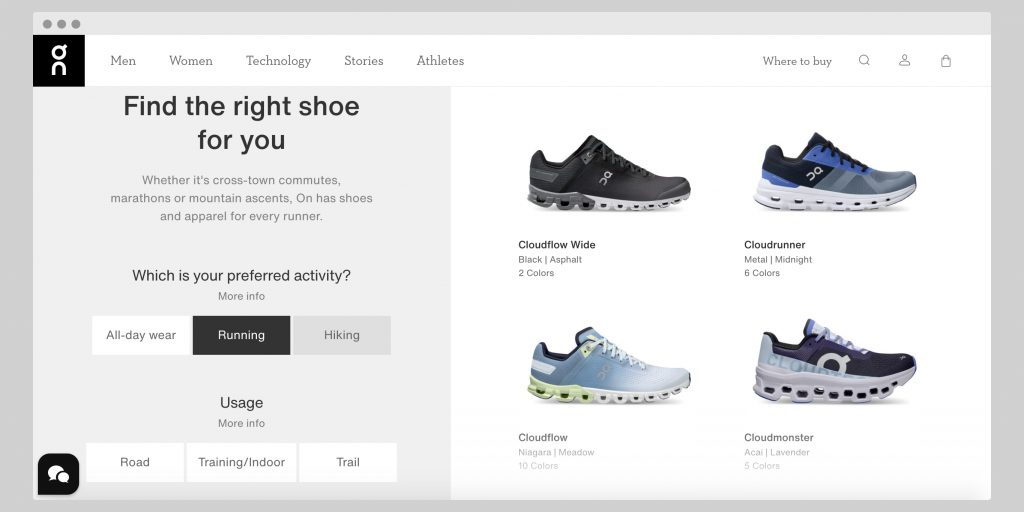Click the 6 Colors text
The width and height of the screenshot is (1024, 512).
pos(762,273)
